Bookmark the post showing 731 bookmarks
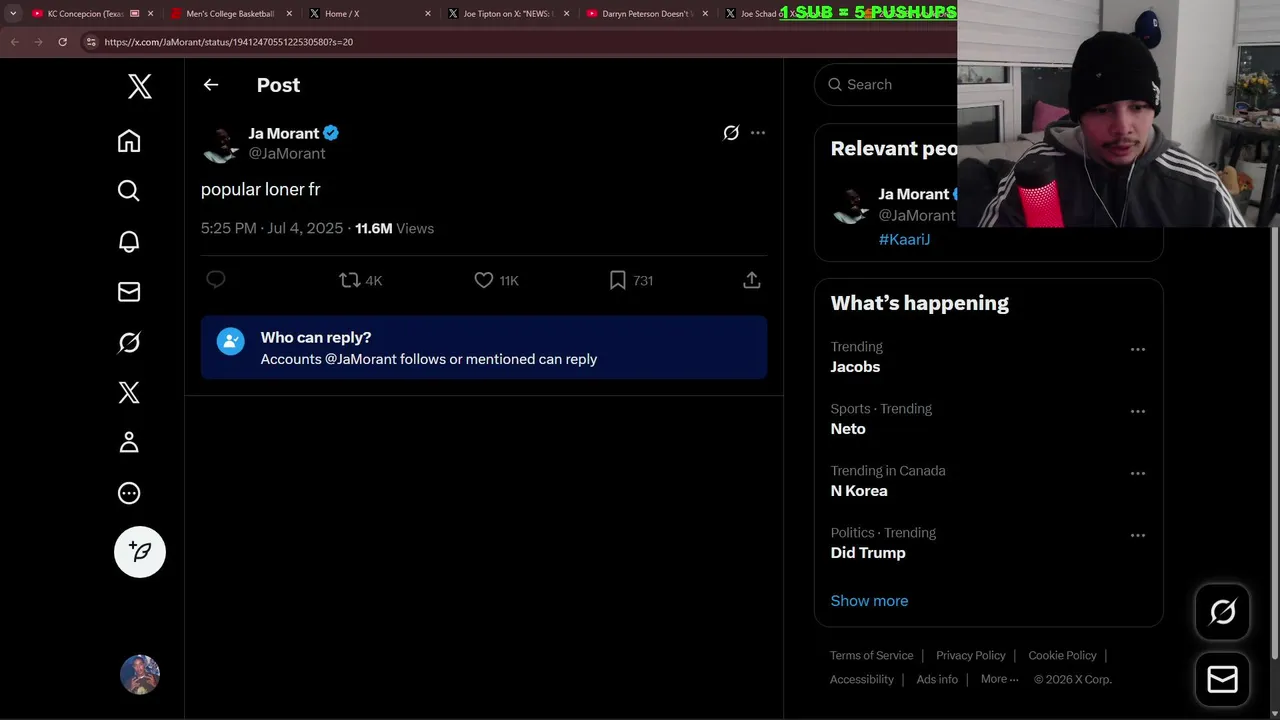 coord(631,281)
